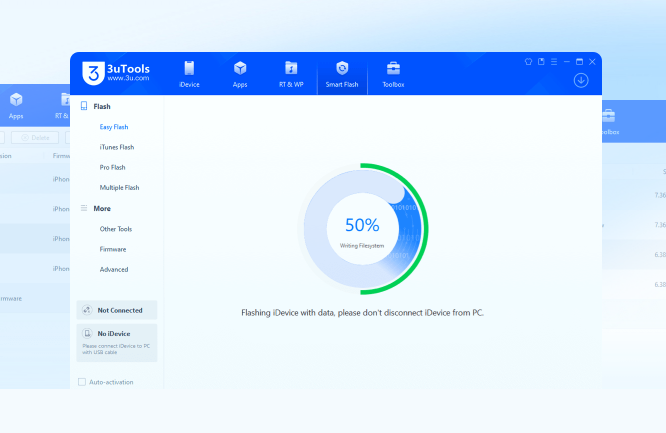Click the No iDevice panel
Screen dimensions: 666x433
point(117,343)
